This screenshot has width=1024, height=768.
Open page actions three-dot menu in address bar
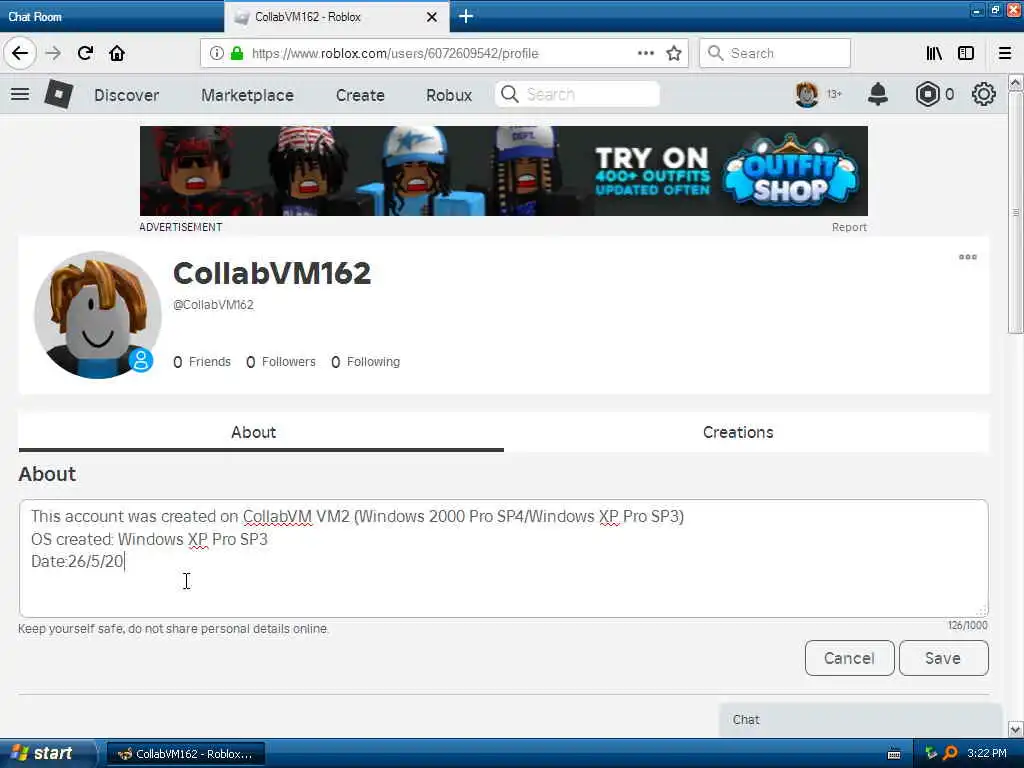645,53
